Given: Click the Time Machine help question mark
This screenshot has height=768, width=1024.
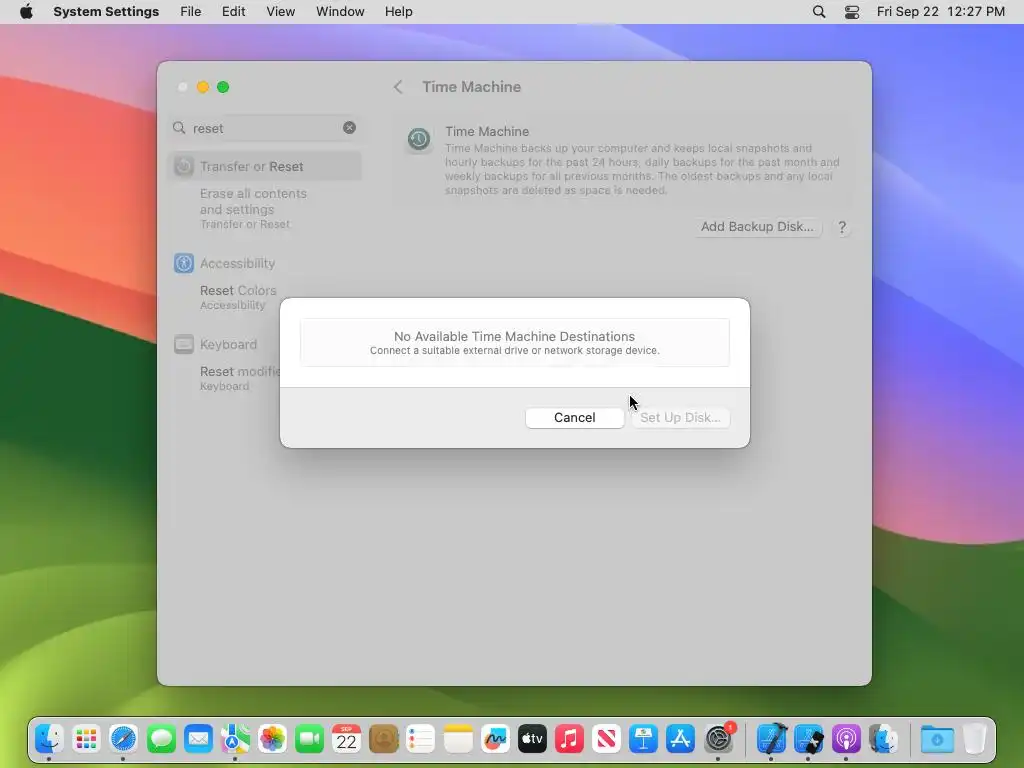Looking at the screenshot, I should coord(842,227).
